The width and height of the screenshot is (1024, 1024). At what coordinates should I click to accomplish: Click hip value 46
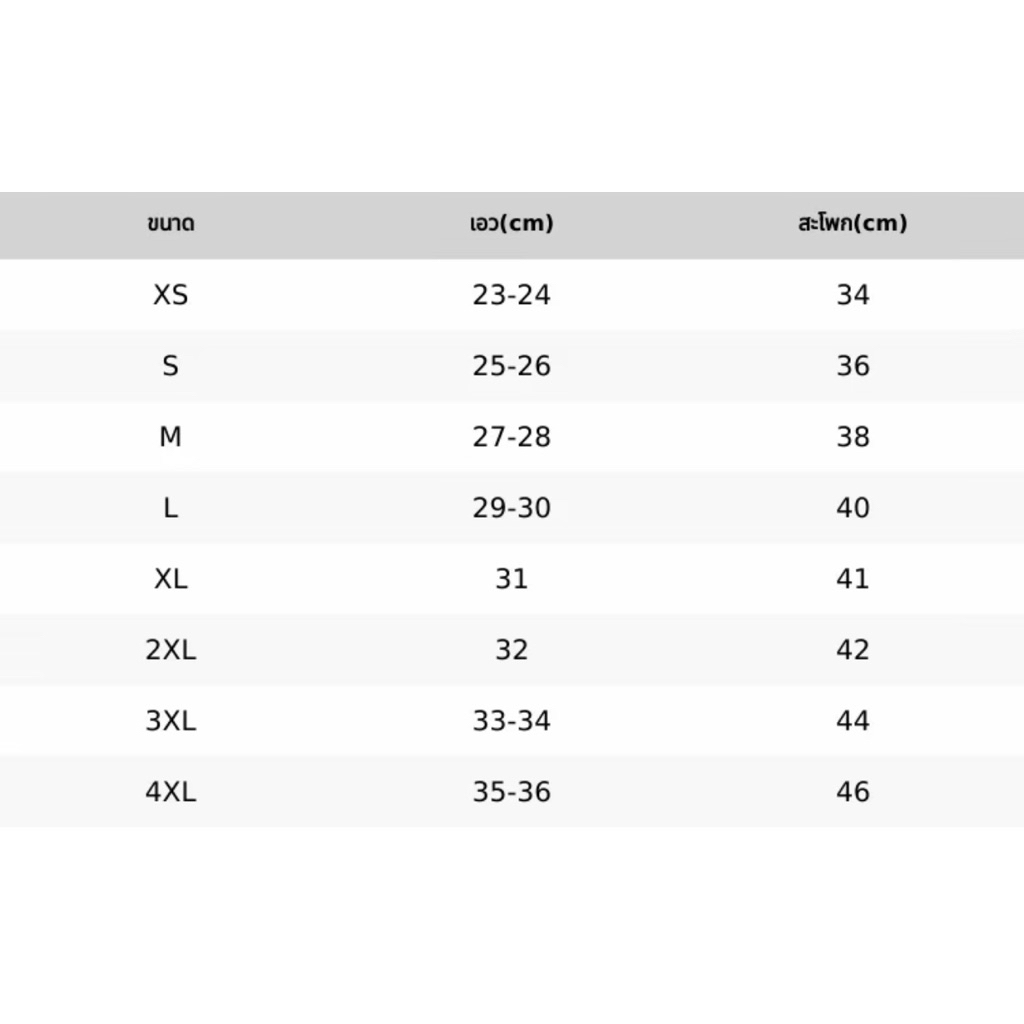click(x=852, y=792)
